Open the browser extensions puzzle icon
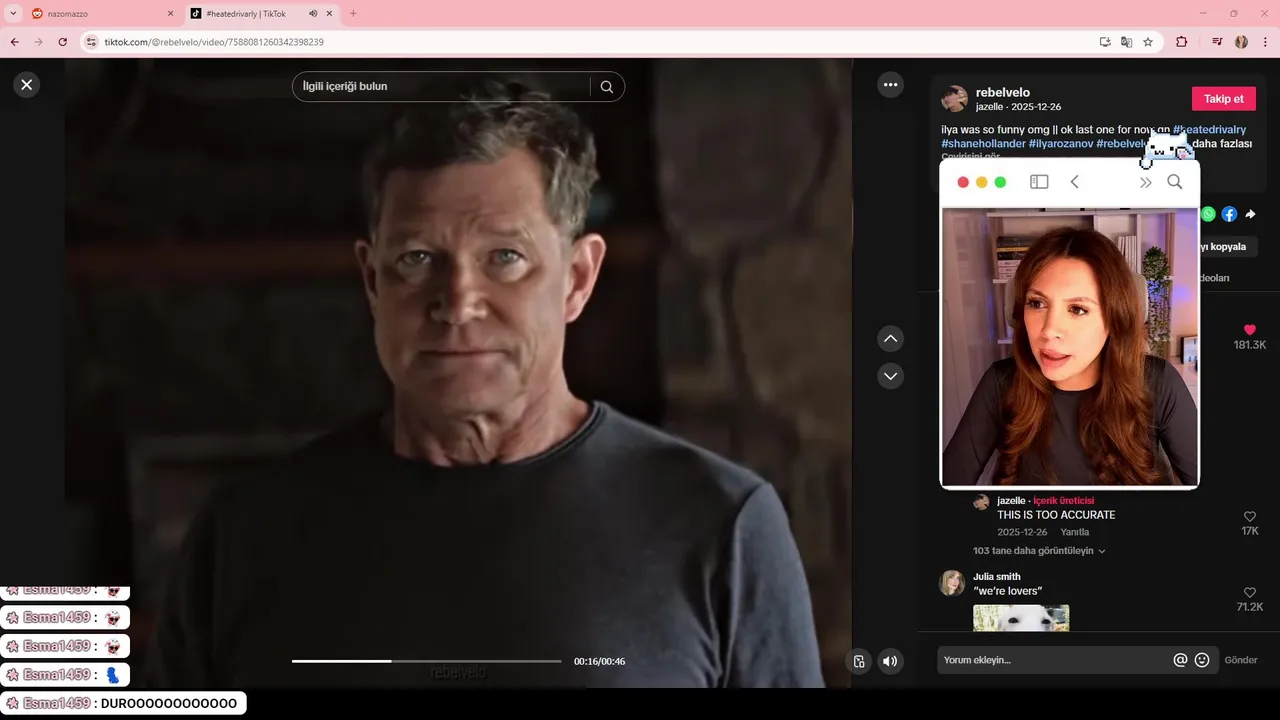Screen dimensions: 1280x720 (1181, 42)
